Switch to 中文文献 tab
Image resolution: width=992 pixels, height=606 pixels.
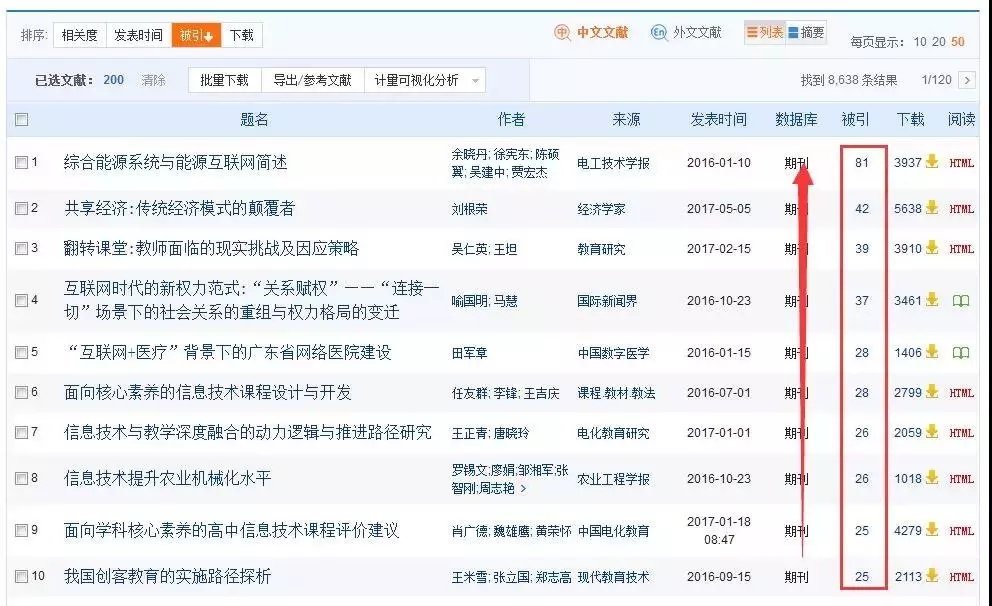click(x=592, y=32)
